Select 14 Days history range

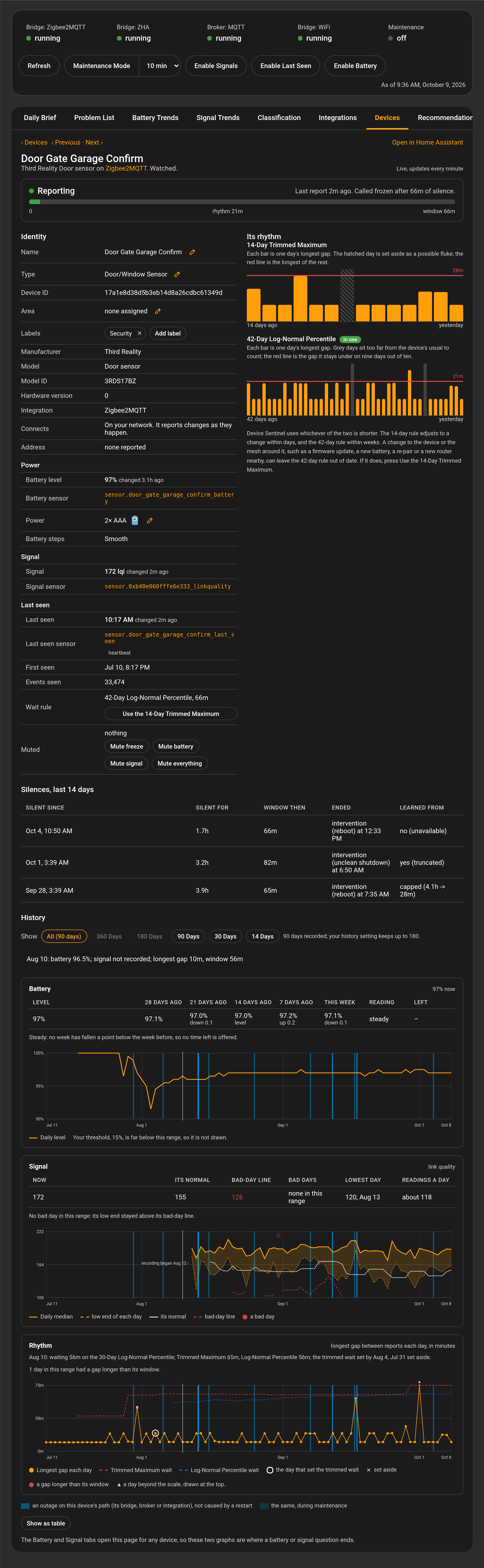pyautogui.click(x=262, y=936)
